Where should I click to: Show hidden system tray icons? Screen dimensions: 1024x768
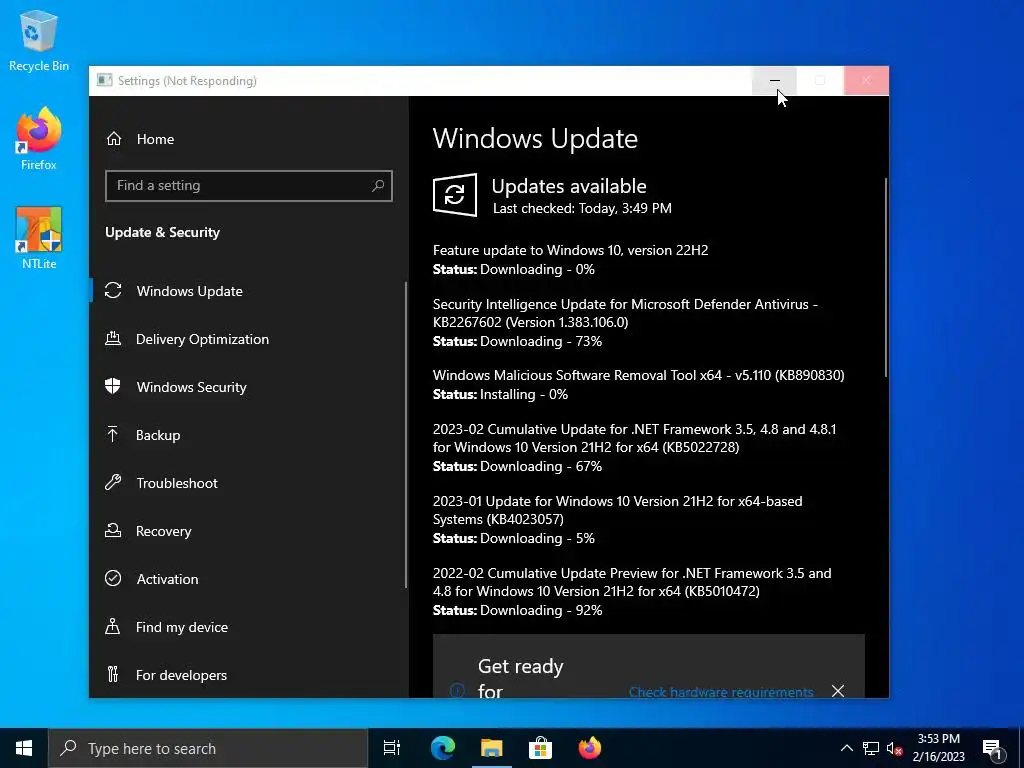tap(846, 748)
